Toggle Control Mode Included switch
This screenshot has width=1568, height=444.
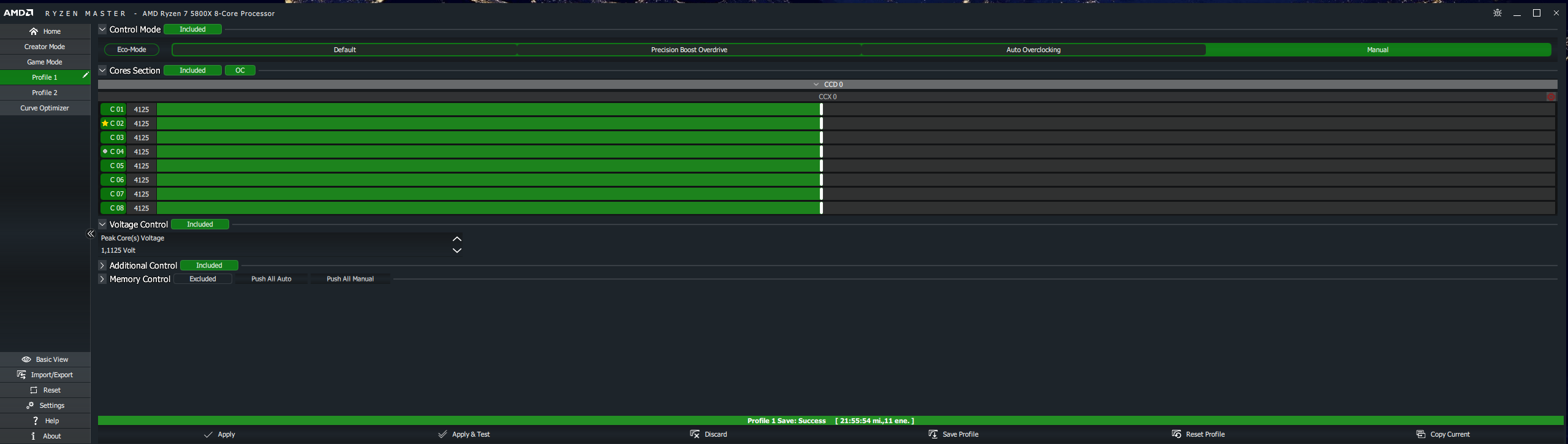[192, 29]
